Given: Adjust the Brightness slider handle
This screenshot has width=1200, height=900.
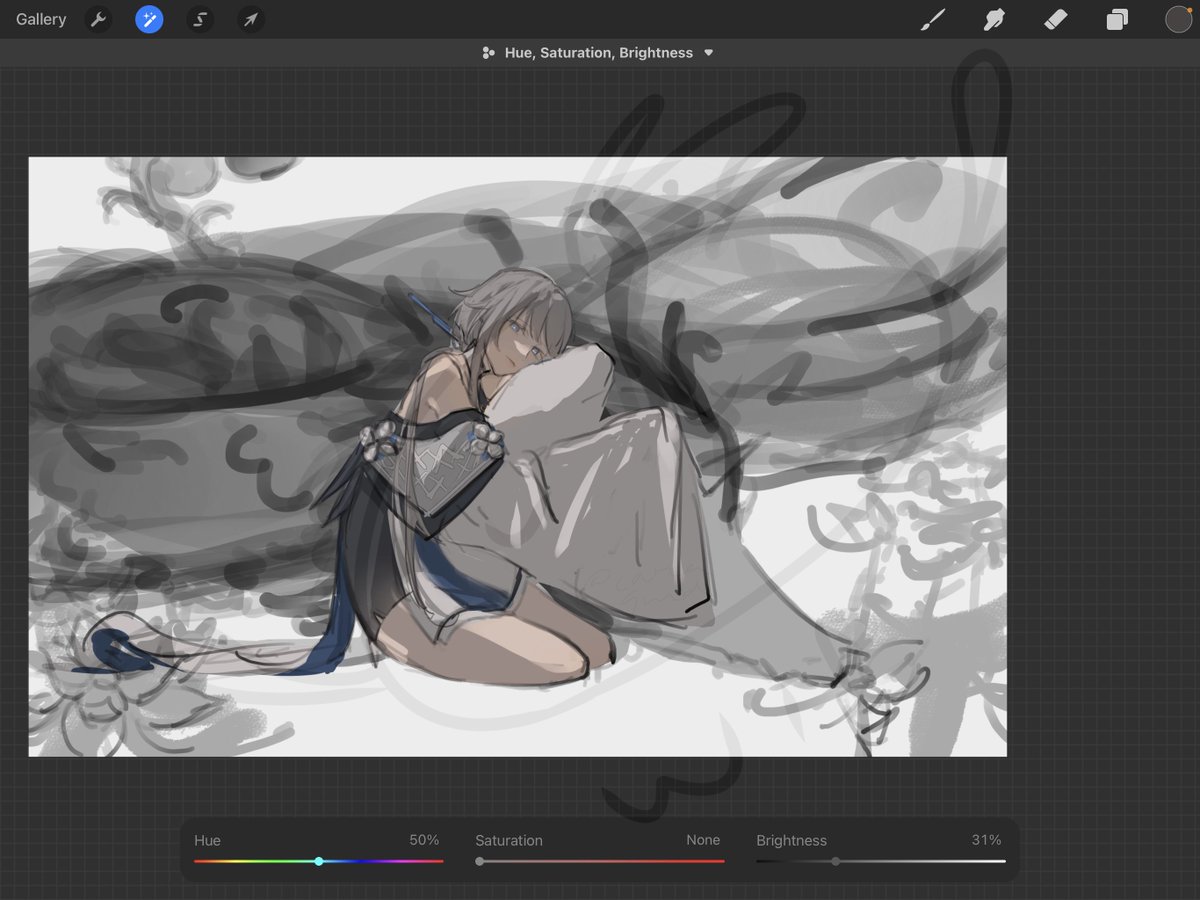Looking at the screenshot, I should [835, 861].
